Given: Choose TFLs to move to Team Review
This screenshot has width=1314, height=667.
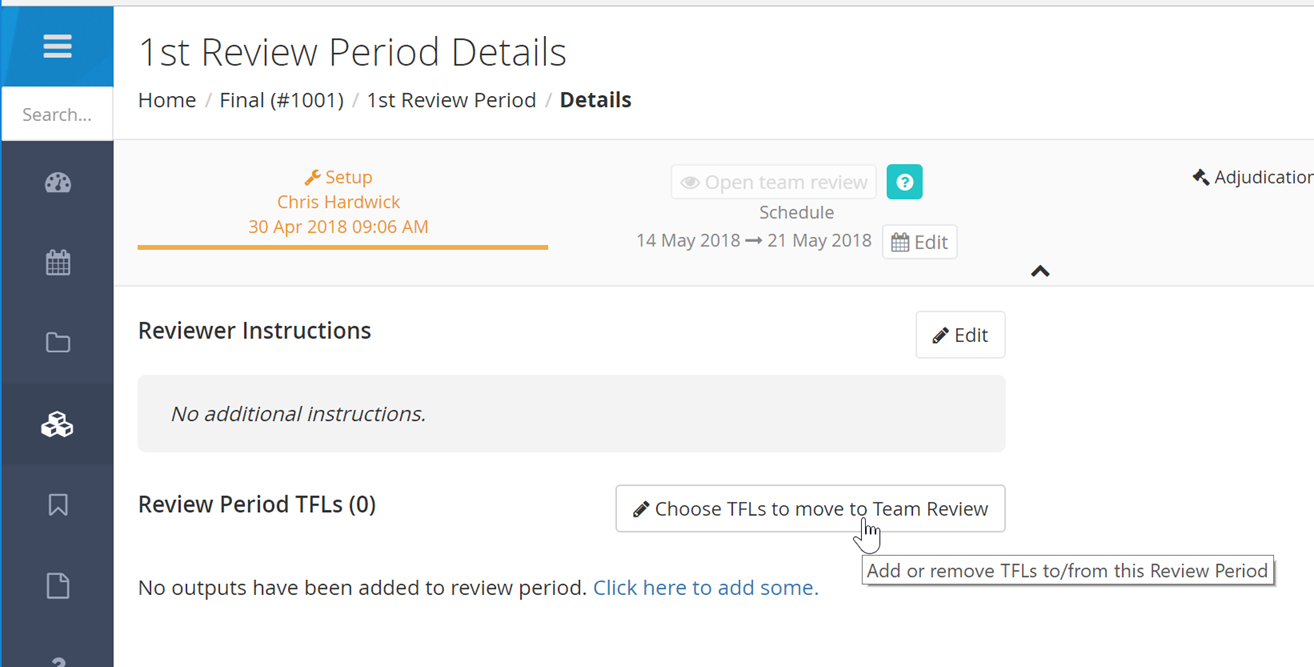Looking at the screenshot, I should click(x=810, y=509).
